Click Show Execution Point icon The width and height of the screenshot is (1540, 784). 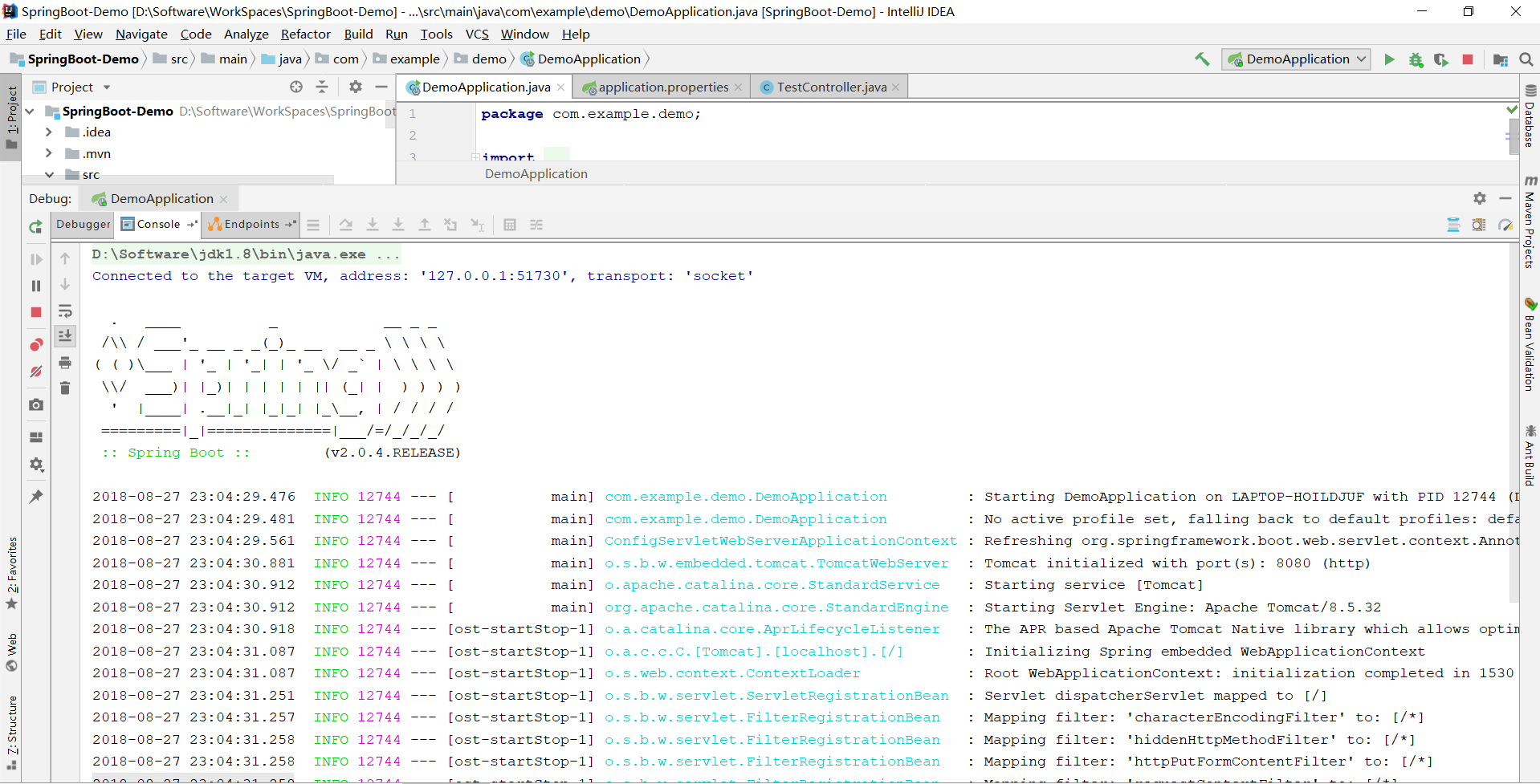(313, 225)
